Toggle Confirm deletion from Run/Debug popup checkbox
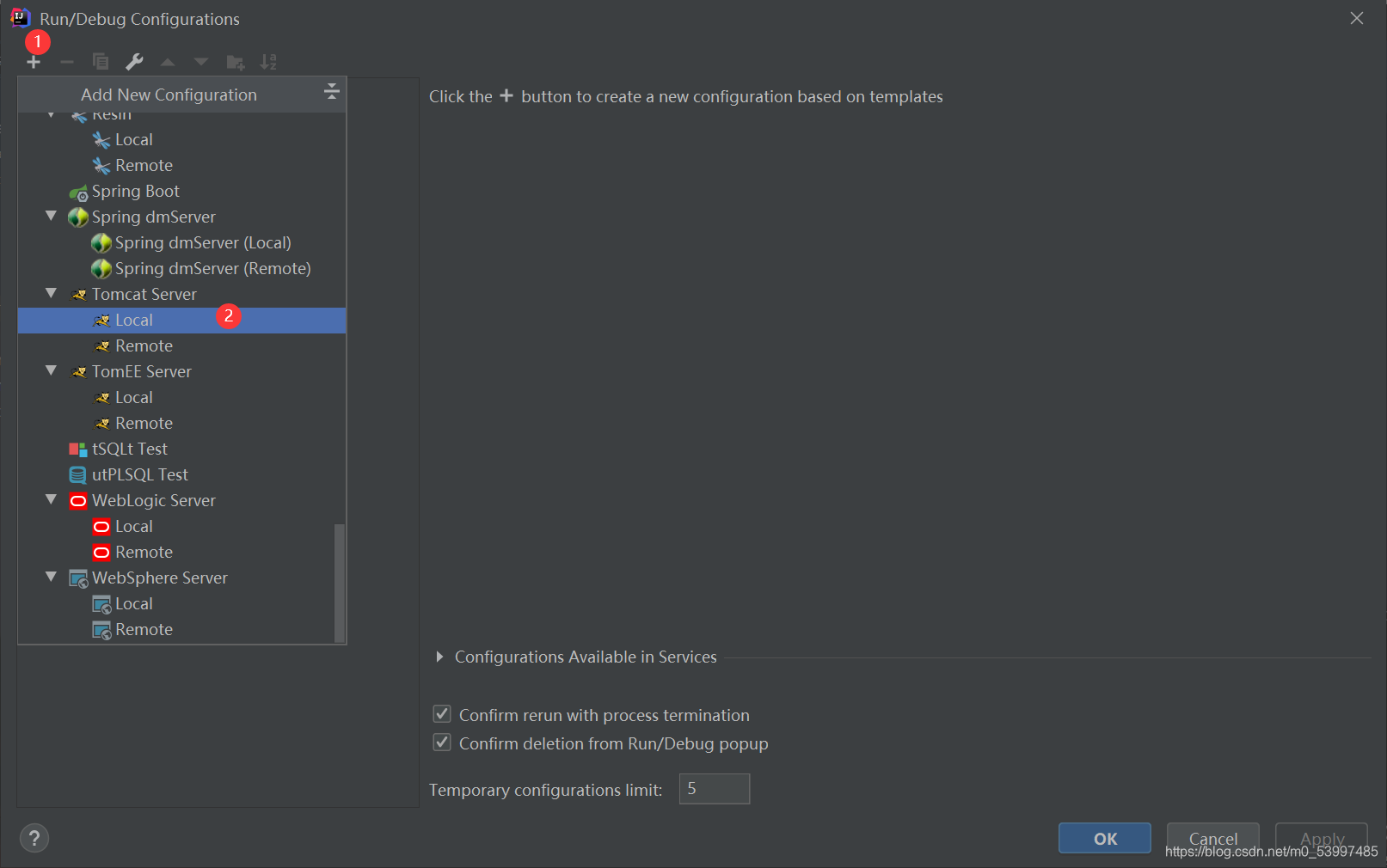Image resolution: width=1387 pixels, height=868 pixels. [442, 743]
